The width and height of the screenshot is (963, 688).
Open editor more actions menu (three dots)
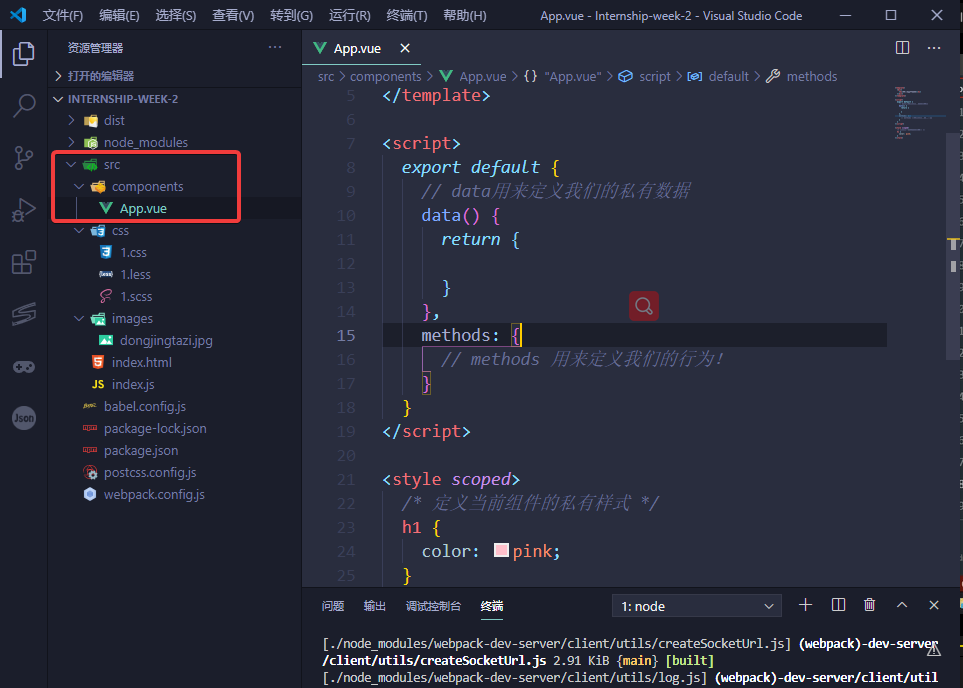click(934, 48)
